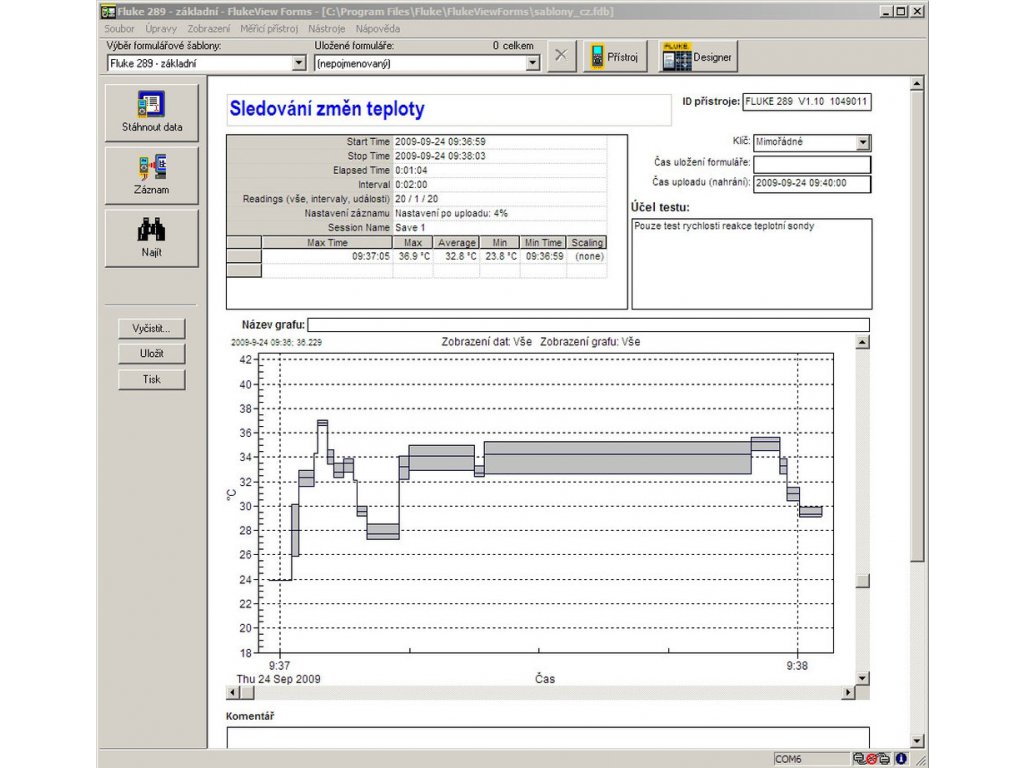Click the Stáhnout data download icon button

[x=152, y=112]
